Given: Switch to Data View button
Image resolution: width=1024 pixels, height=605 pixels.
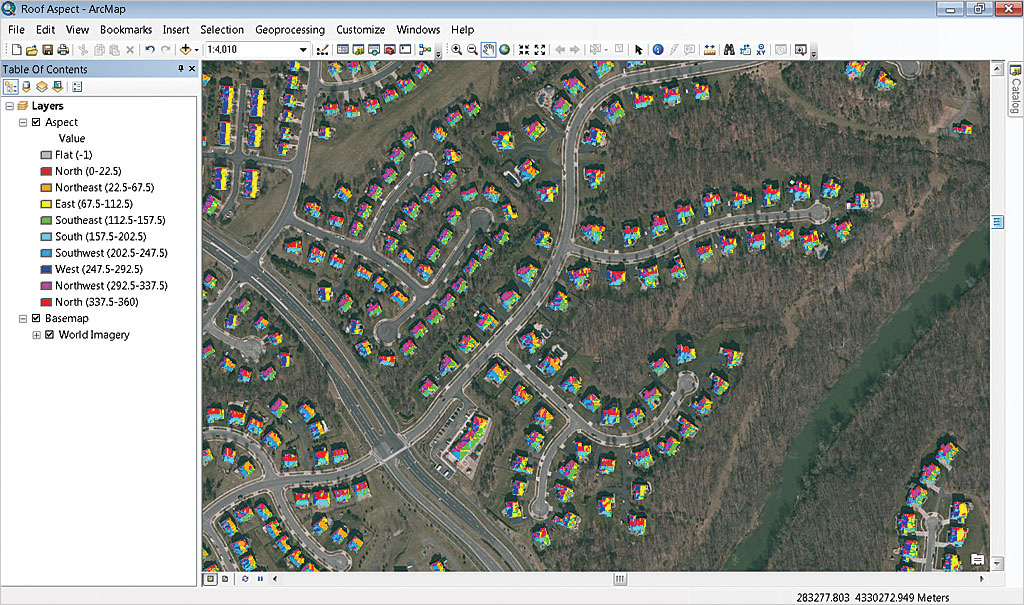Looking at the screenshot, I should (210, 579).
